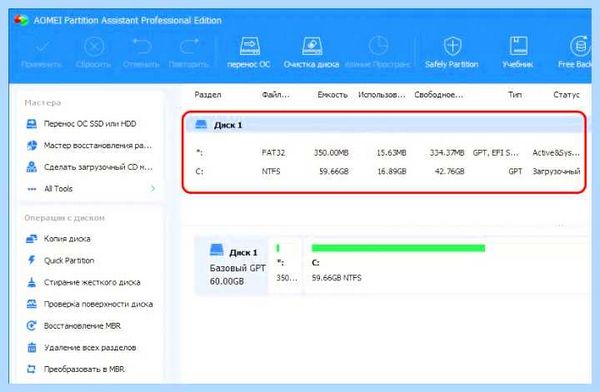Click the Сбросить (Discard) toolbar icon
600x392 pixels.
point(93,53)
